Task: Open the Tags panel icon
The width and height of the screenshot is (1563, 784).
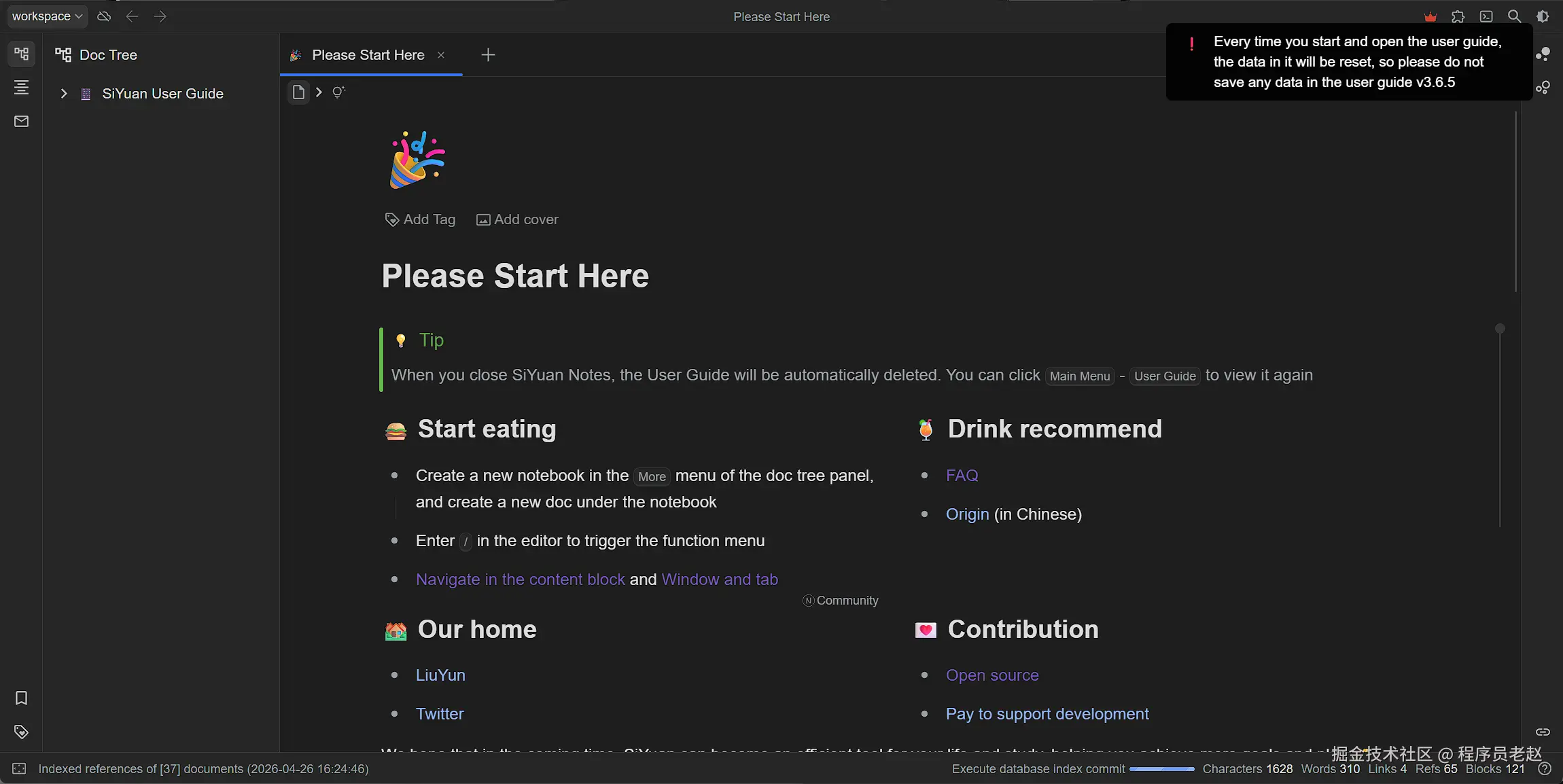Action: [x=21, y=732]
